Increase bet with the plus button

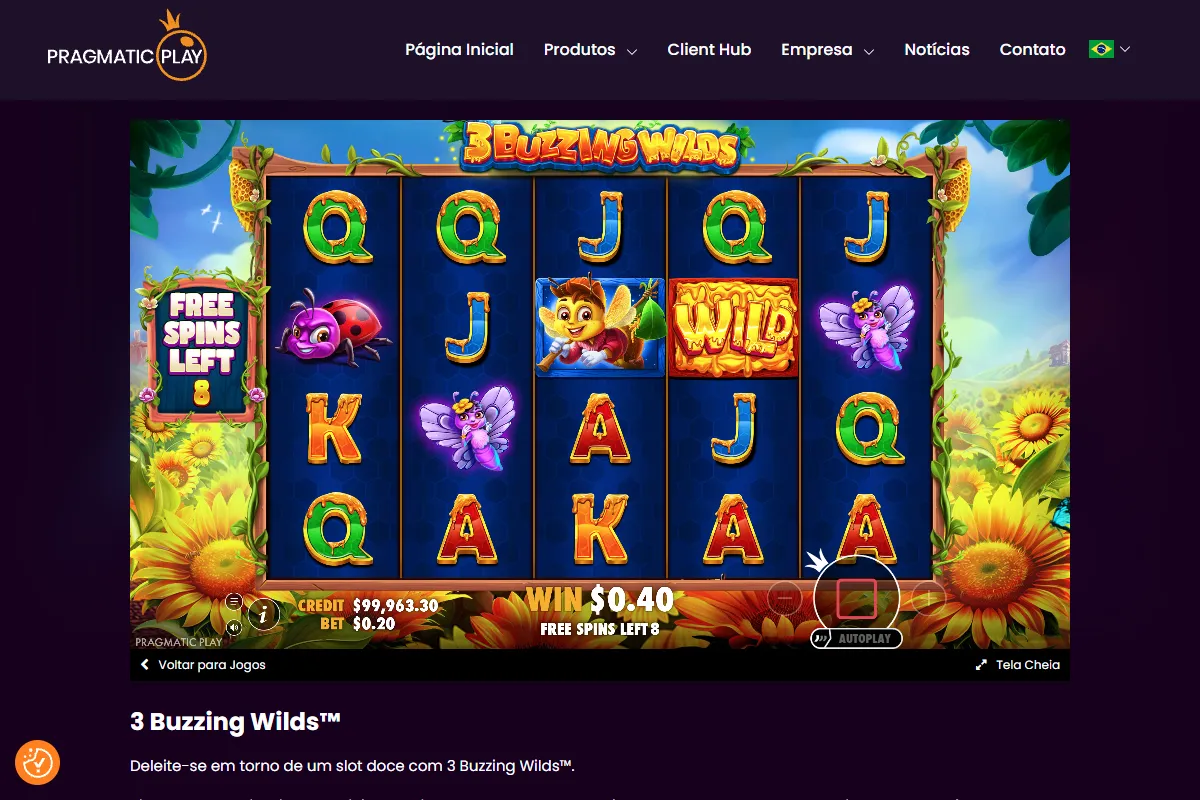coord(928,598)
